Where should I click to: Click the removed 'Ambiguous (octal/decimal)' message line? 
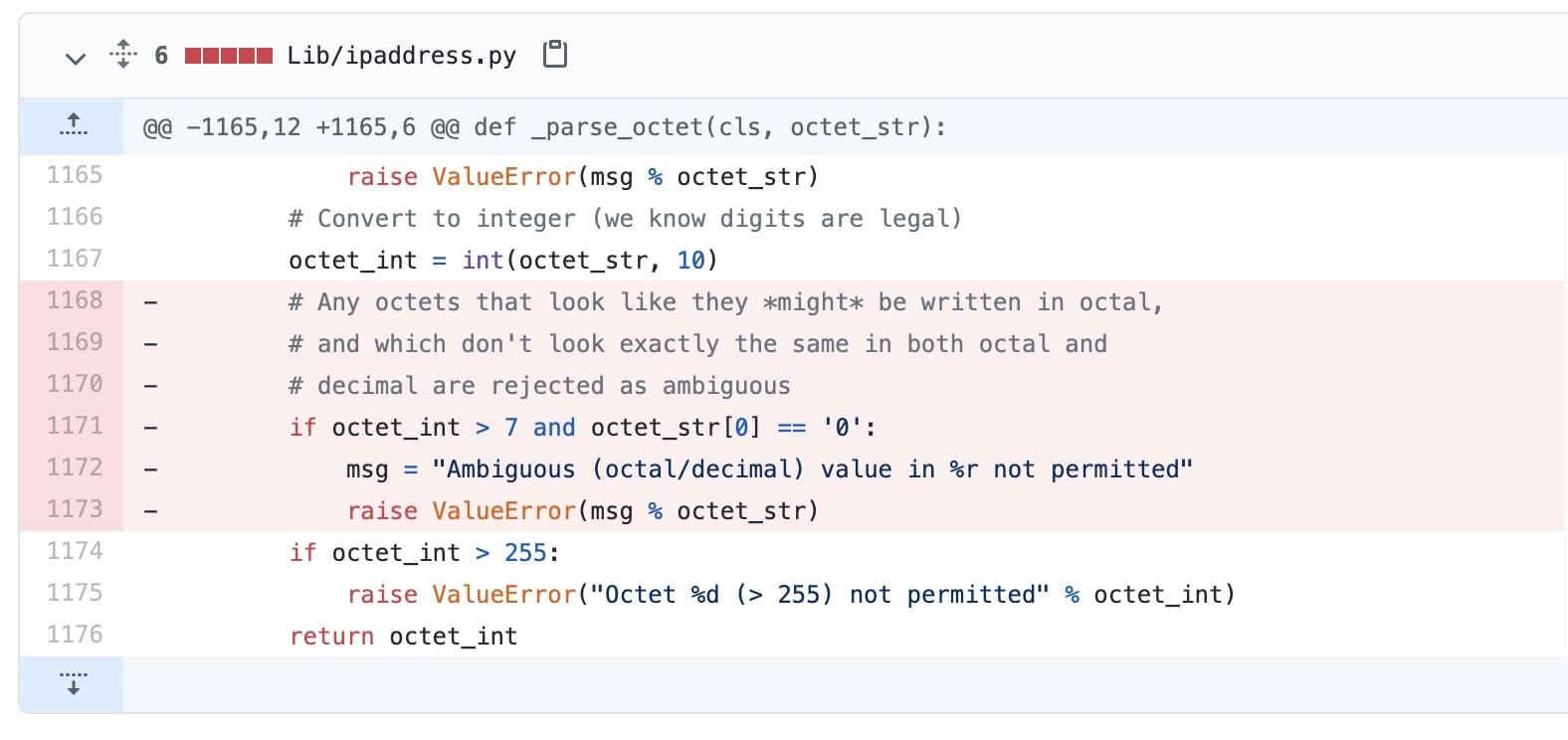point(769,468)
